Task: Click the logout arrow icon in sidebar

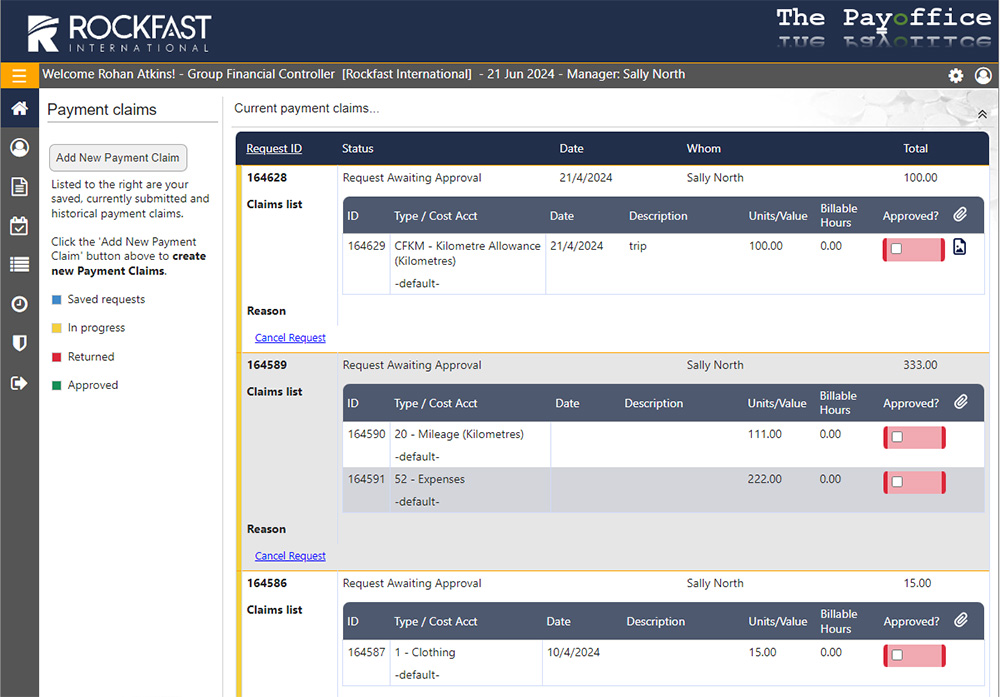Action: coord(19,383)
